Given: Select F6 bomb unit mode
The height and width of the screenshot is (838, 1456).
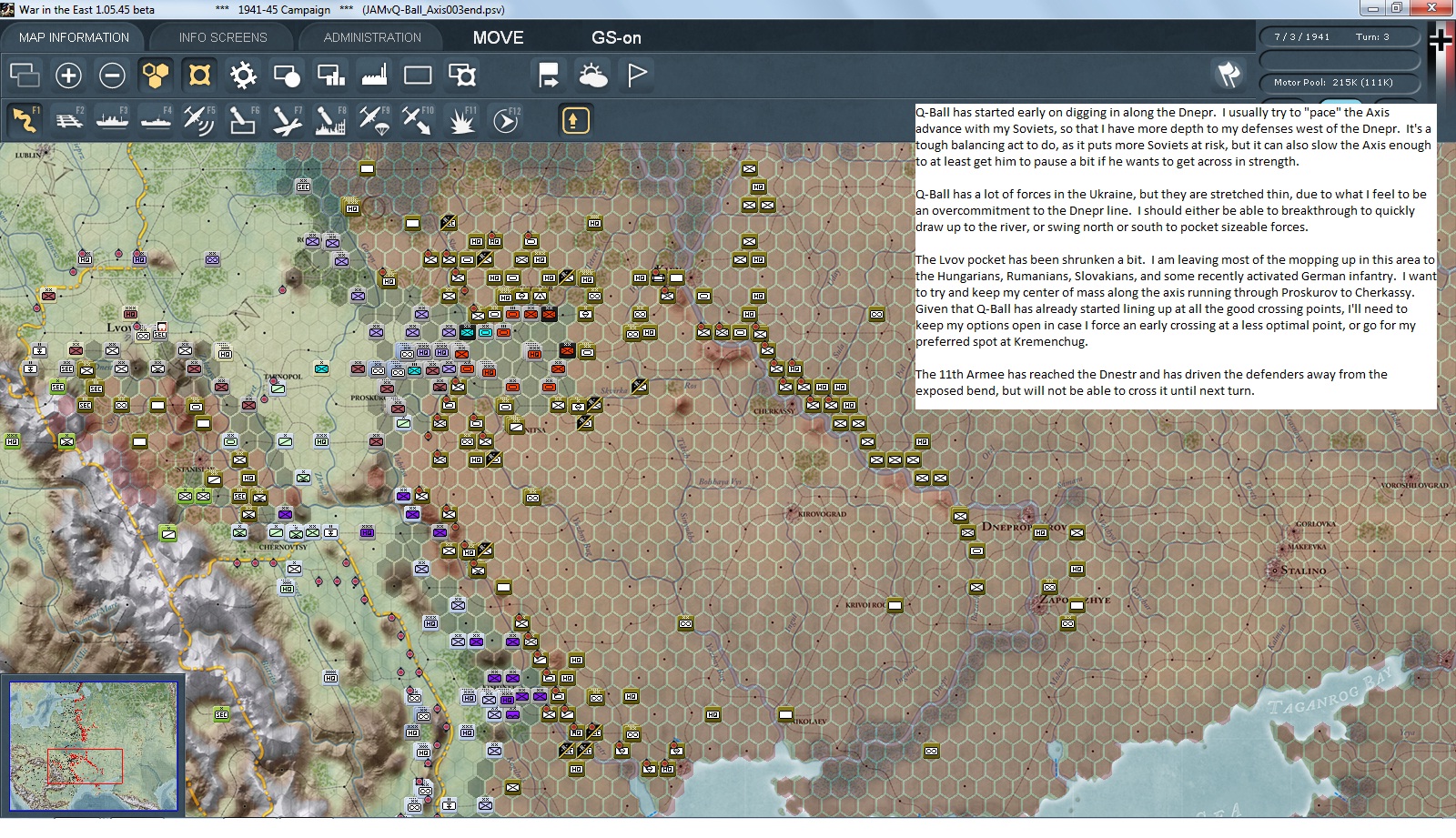Looking at the screenshot, I should coord(243,120).
